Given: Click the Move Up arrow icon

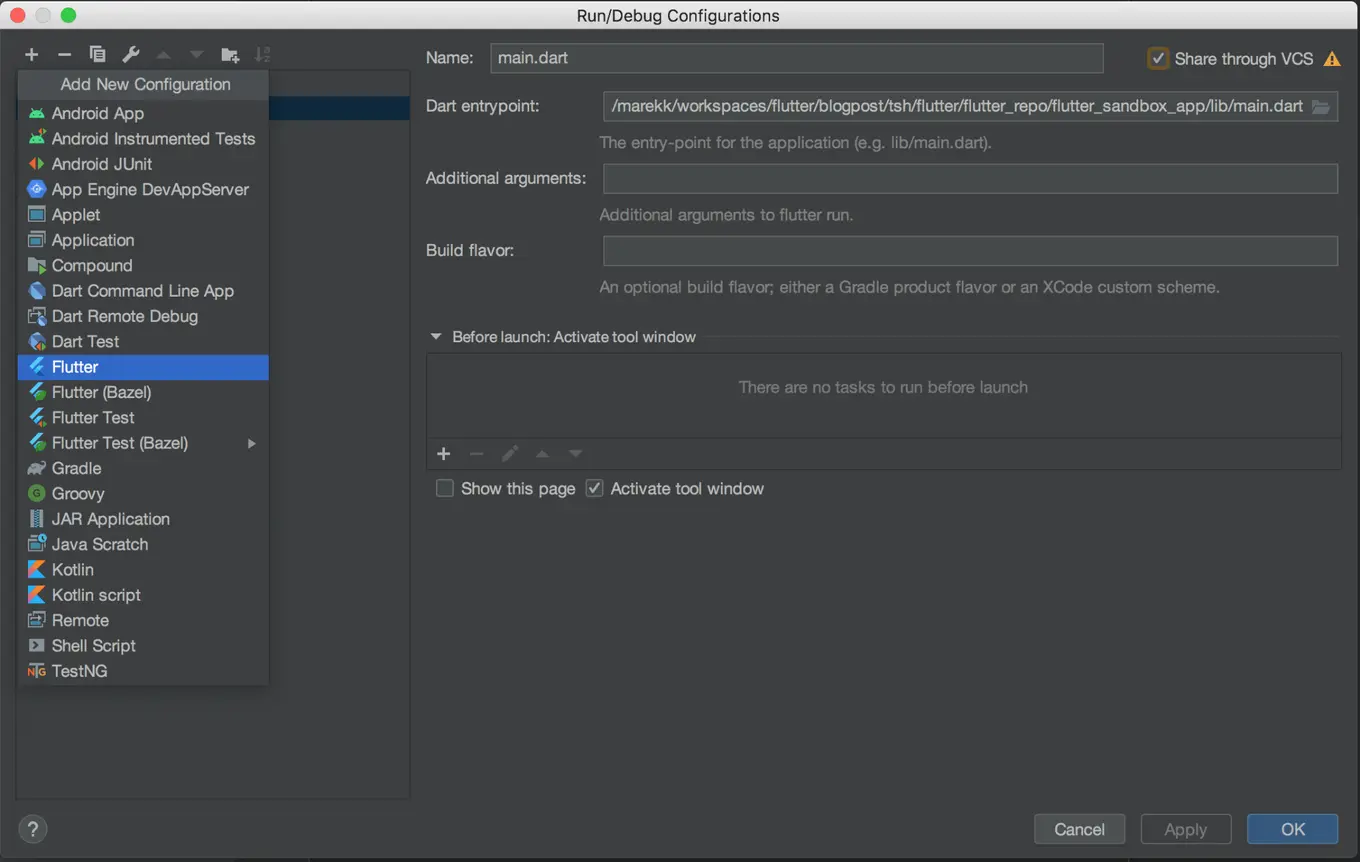Looking at the screenshot, I should point(163,54).
